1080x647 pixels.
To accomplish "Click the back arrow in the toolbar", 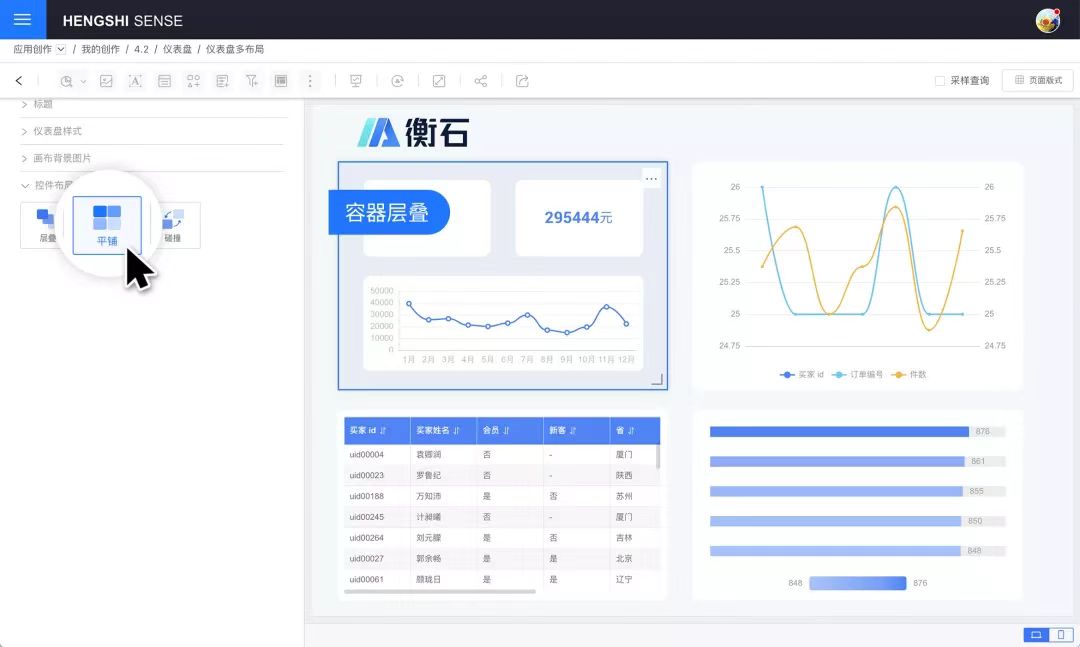I will (19, 81).
